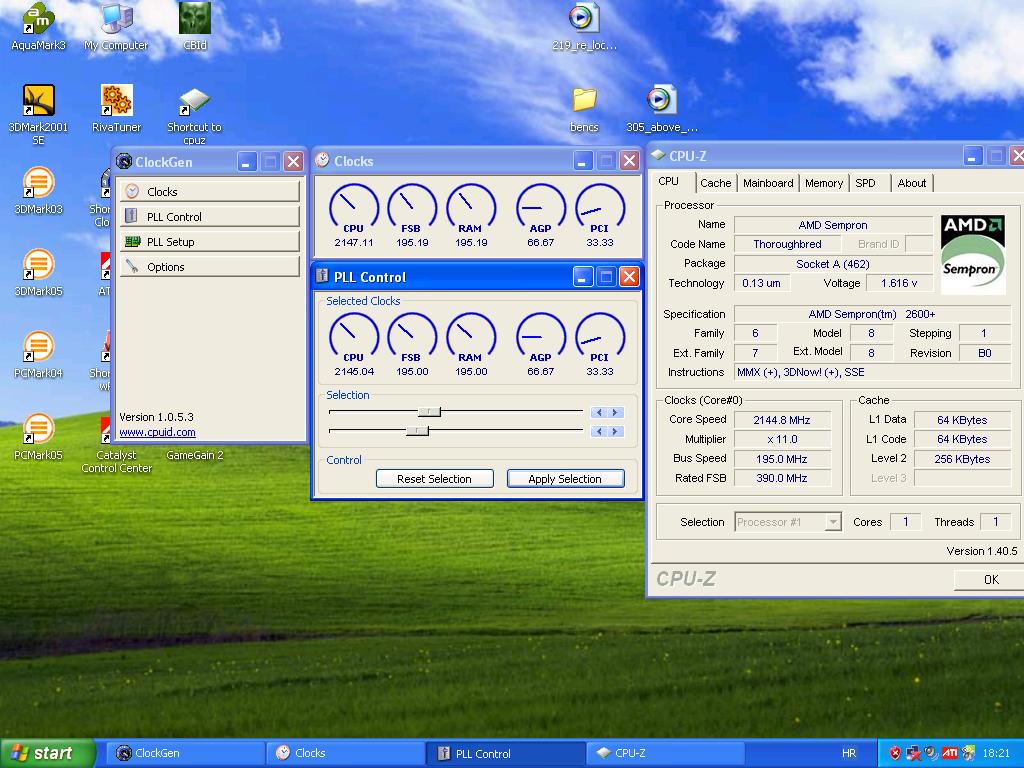This screenshot has height=768, width=1024.
Task: Click the Level 2 cache 256 KBytes value
Action: click(962, 458)
